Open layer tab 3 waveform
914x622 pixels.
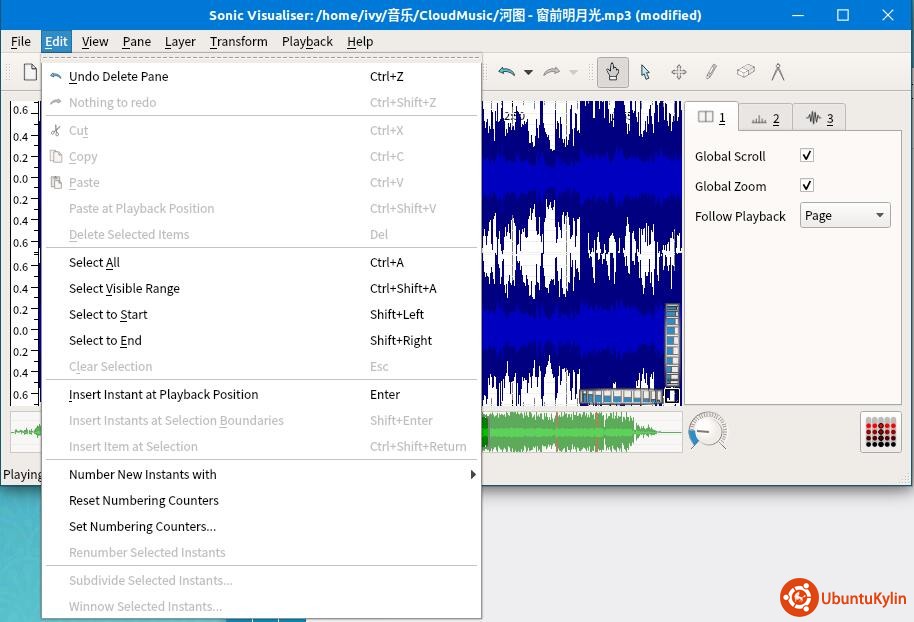point(819,118)
